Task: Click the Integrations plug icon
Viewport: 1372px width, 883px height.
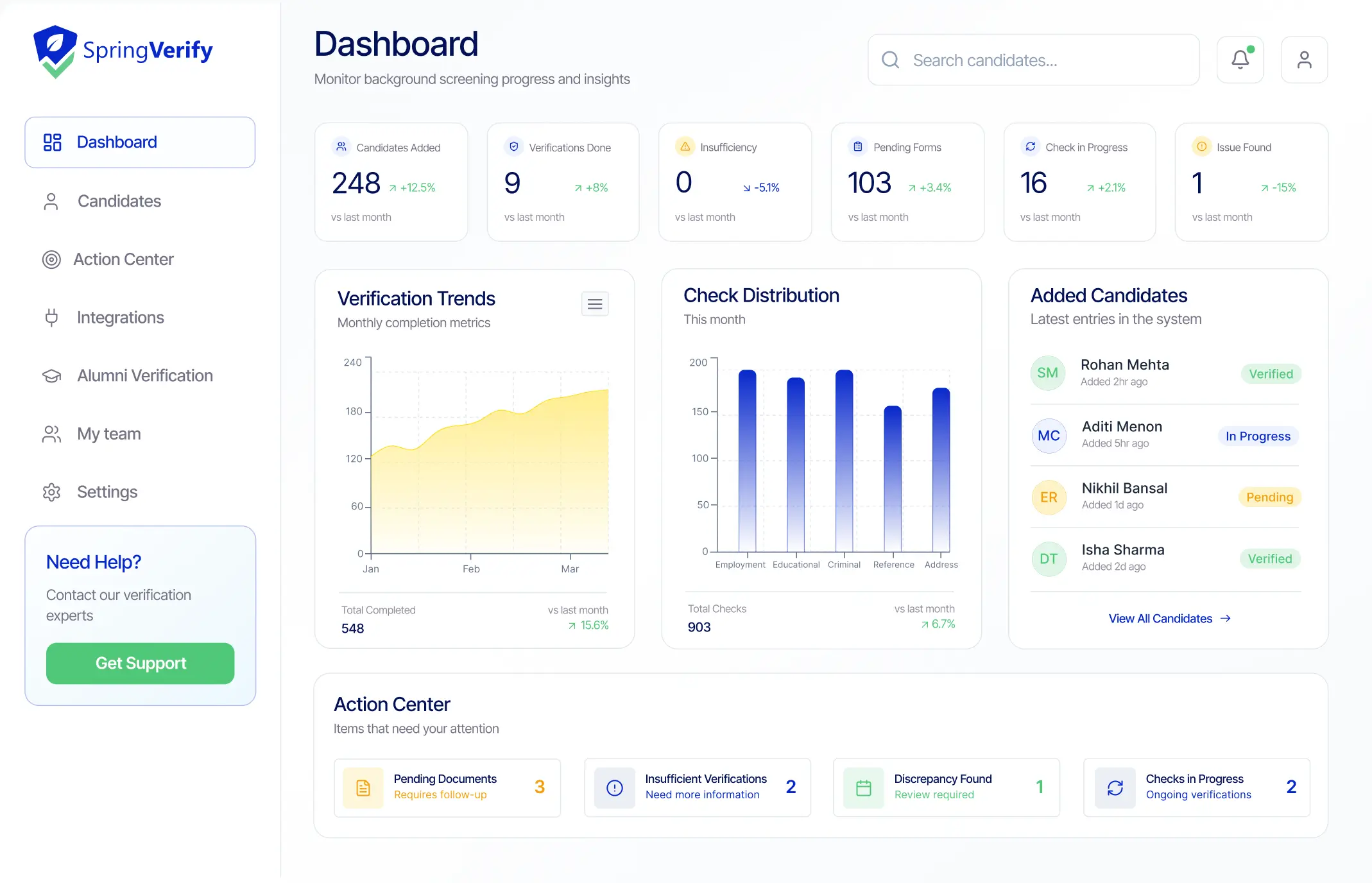Action: coord(51,318)
